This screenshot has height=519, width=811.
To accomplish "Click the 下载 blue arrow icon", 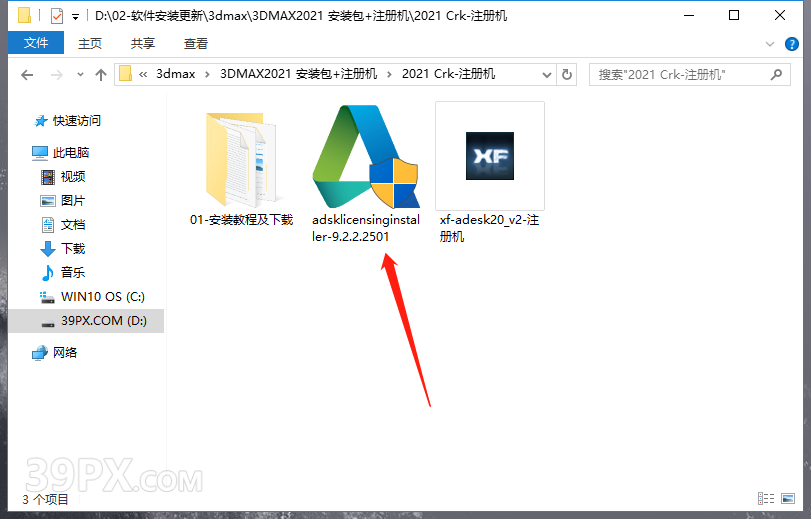I will click(48, 249).
